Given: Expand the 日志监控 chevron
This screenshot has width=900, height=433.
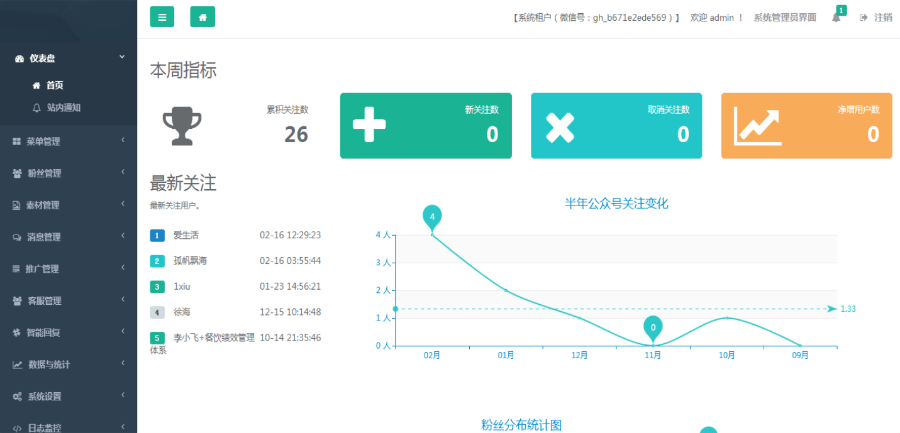Looking at the screenshot, I should pyautogui.click(x=123, y=427).
